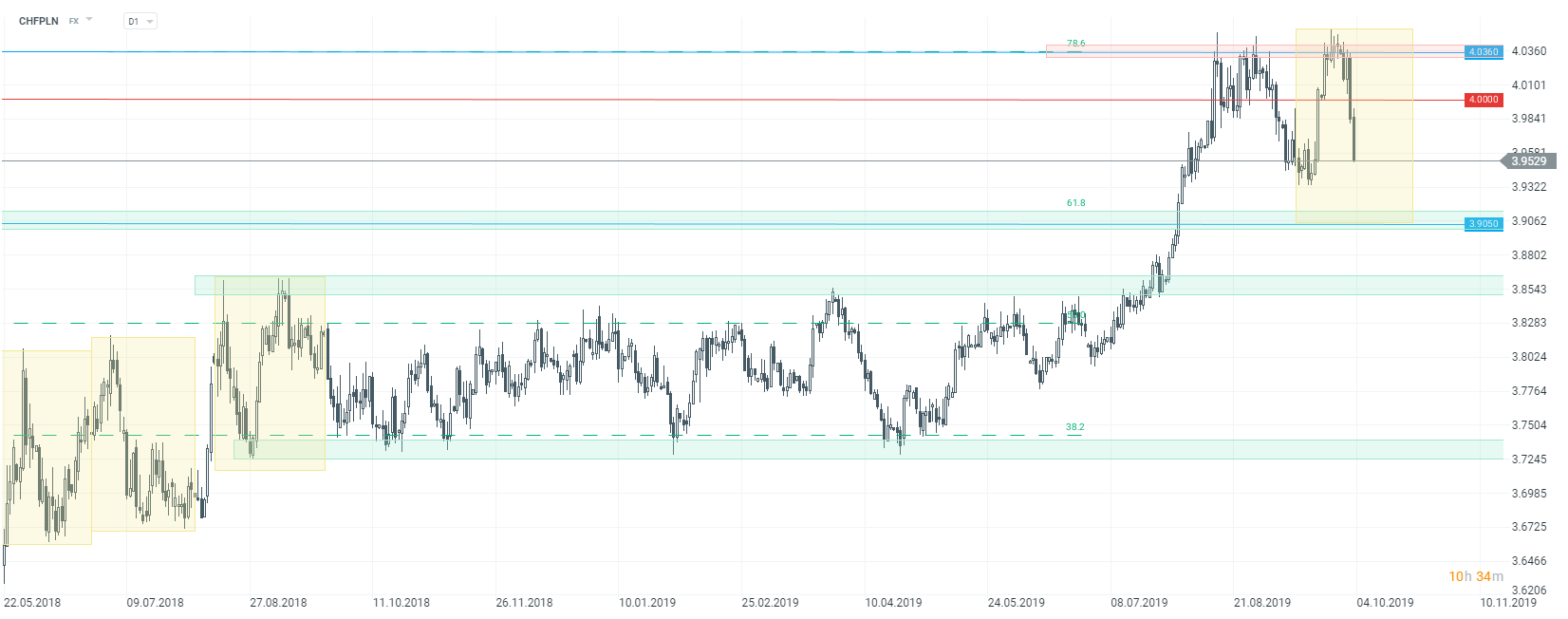Screen dimensions: 1568x619
Task: Click the 04.10.2019 date label
Action: click(x=1385, y=603)
